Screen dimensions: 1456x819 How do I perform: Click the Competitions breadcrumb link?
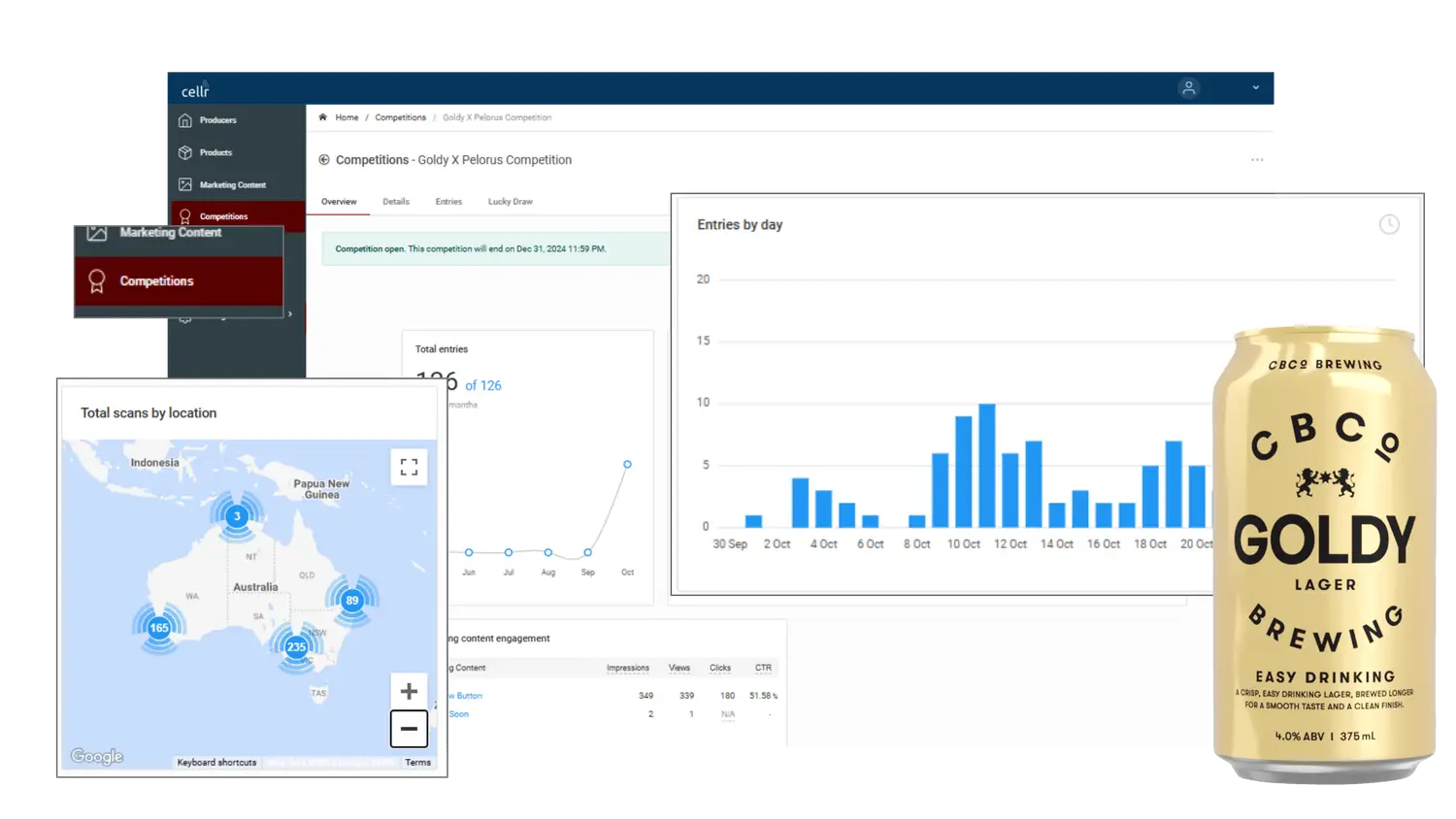click(x=400, y=117)
